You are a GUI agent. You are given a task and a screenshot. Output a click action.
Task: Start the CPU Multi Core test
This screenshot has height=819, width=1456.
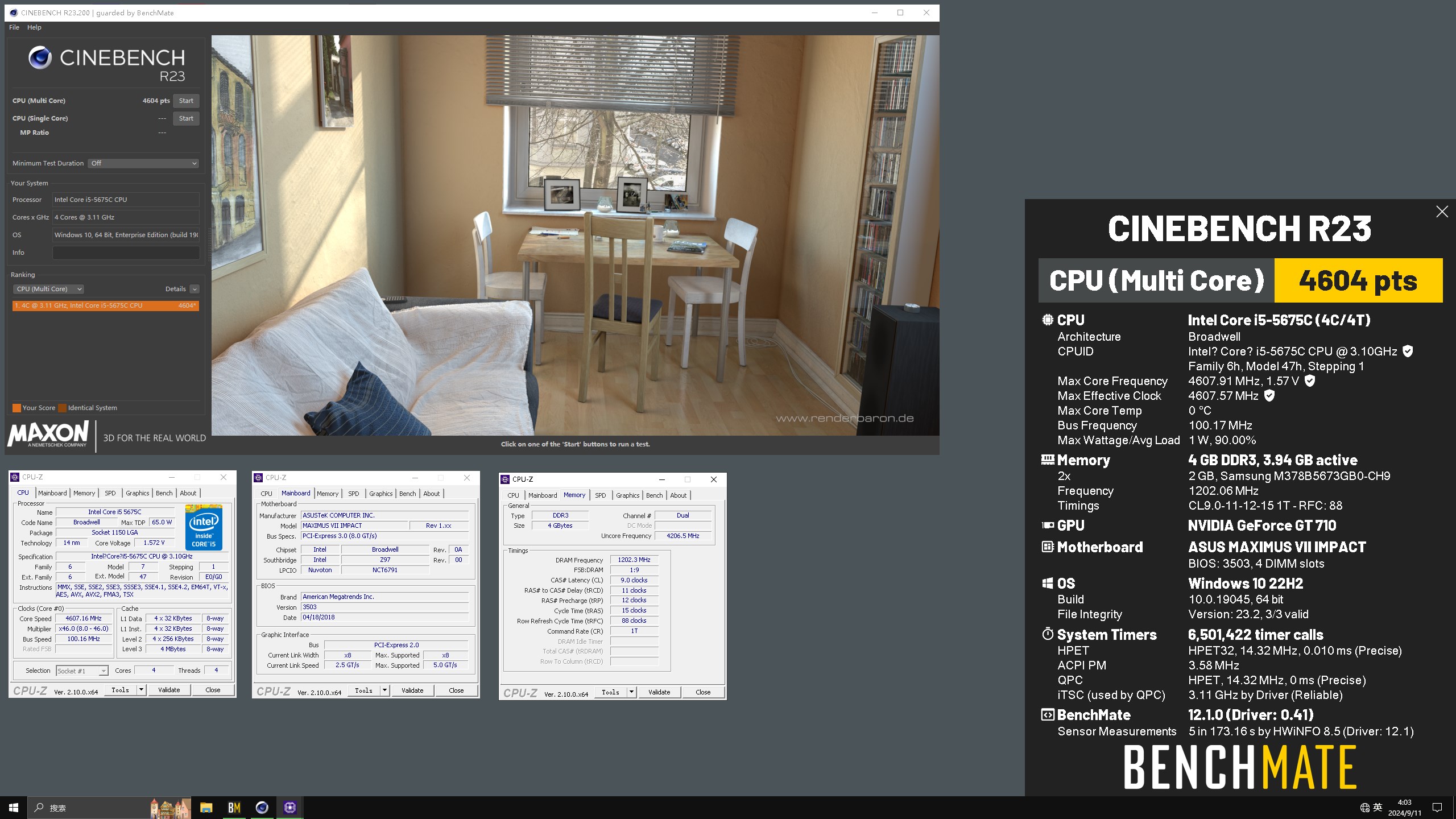[x=186, y=101]
